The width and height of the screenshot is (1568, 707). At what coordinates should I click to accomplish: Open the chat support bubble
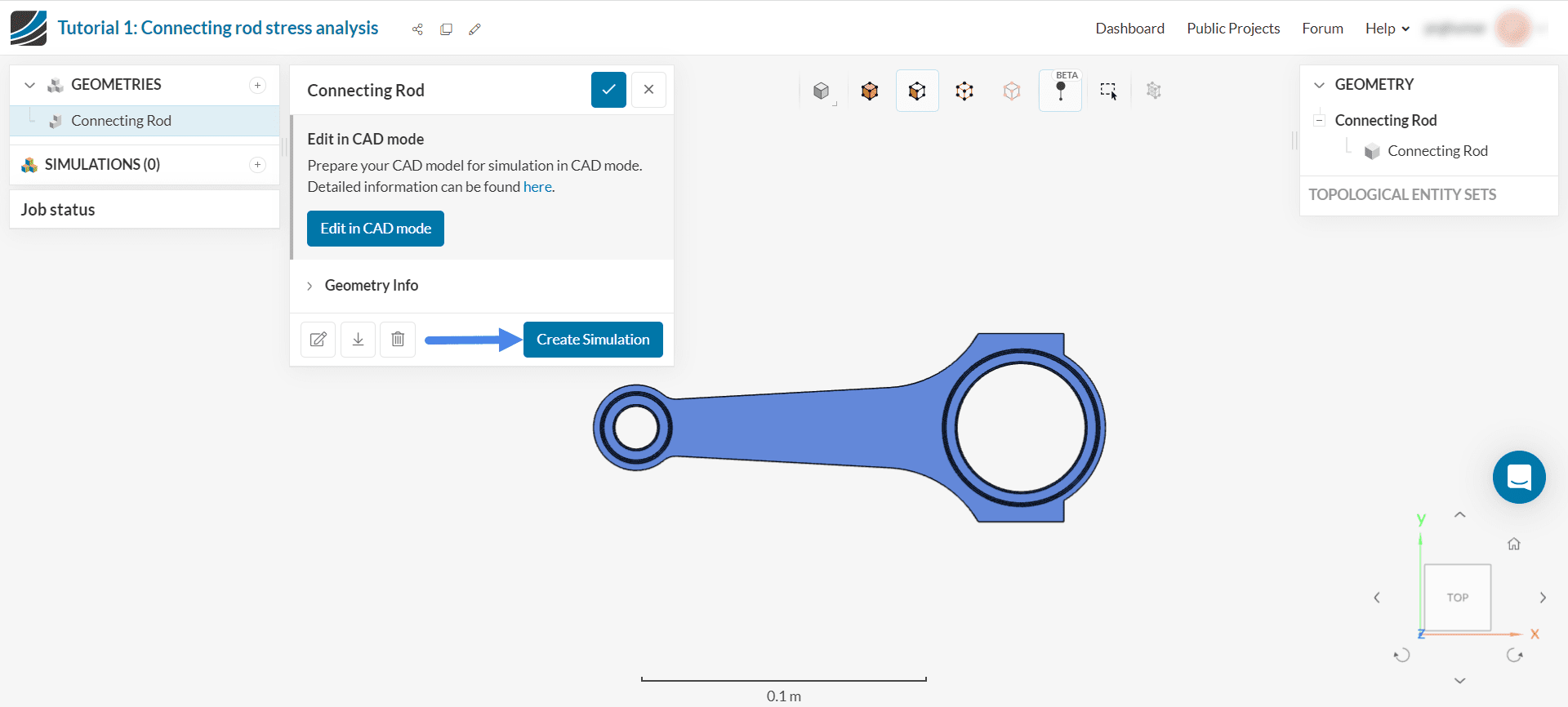pos(1518,478)
